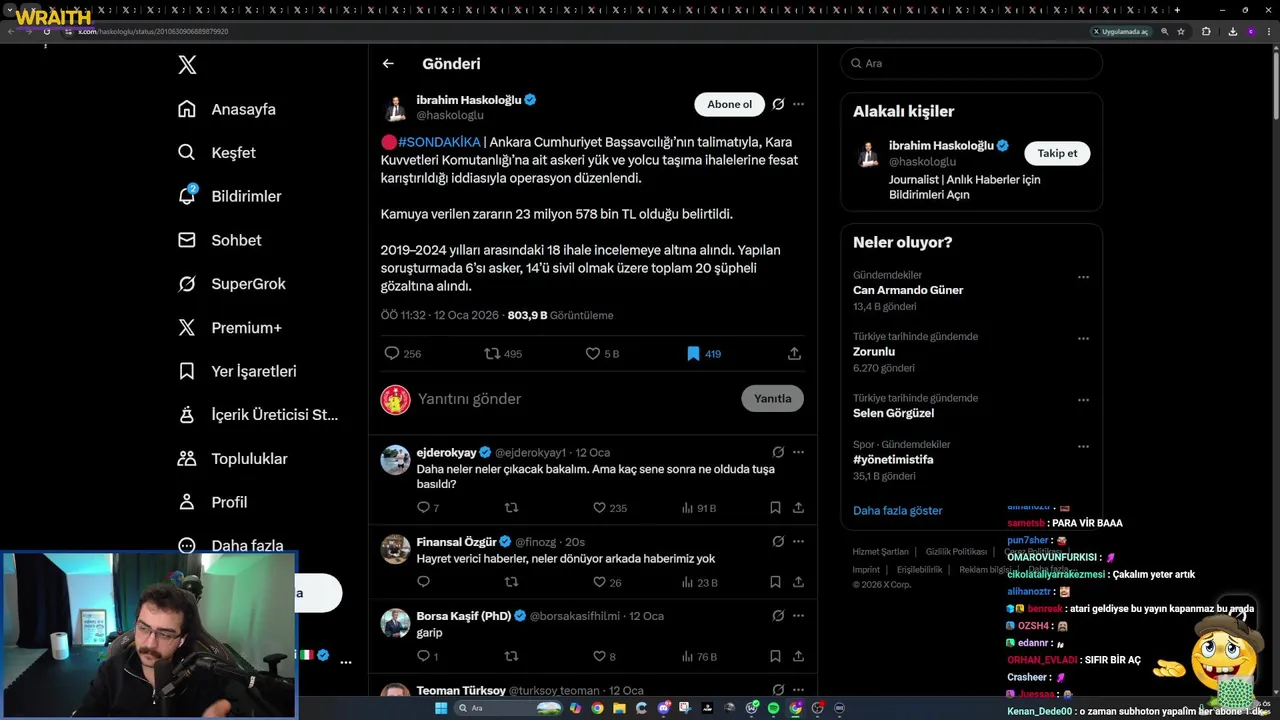
Task: Like Finansal Özgür reply with 26
Action: pos(599,582)
